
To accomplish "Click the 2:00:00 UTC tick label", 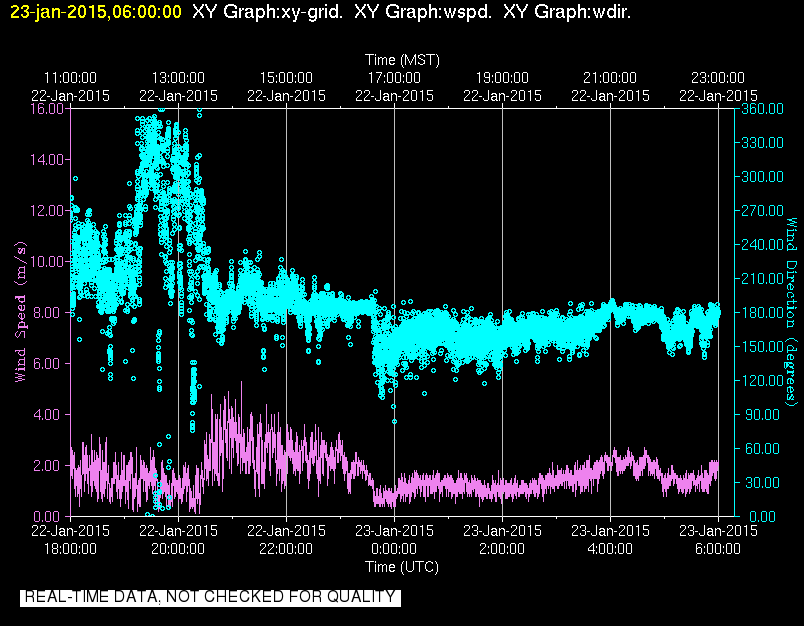I will point(502,549).
